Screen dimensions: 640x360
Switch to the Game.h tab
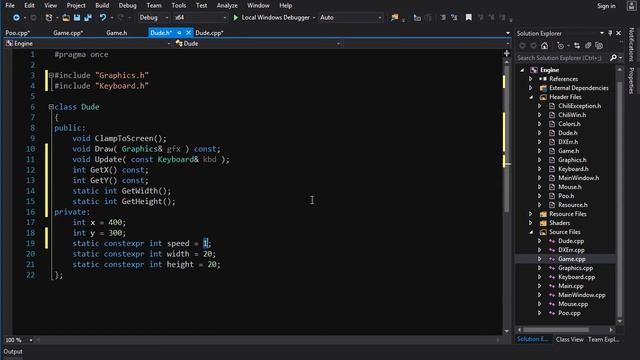[117, 33]
